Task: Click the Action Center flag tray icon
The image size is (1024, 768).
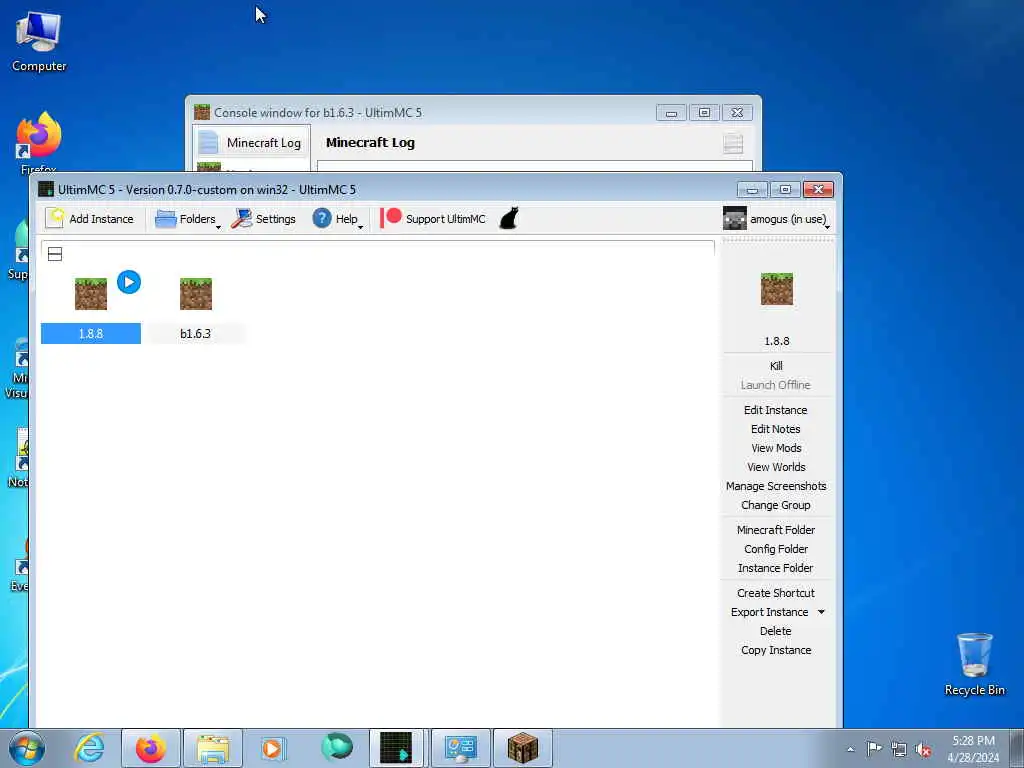Action: [874, 749]
